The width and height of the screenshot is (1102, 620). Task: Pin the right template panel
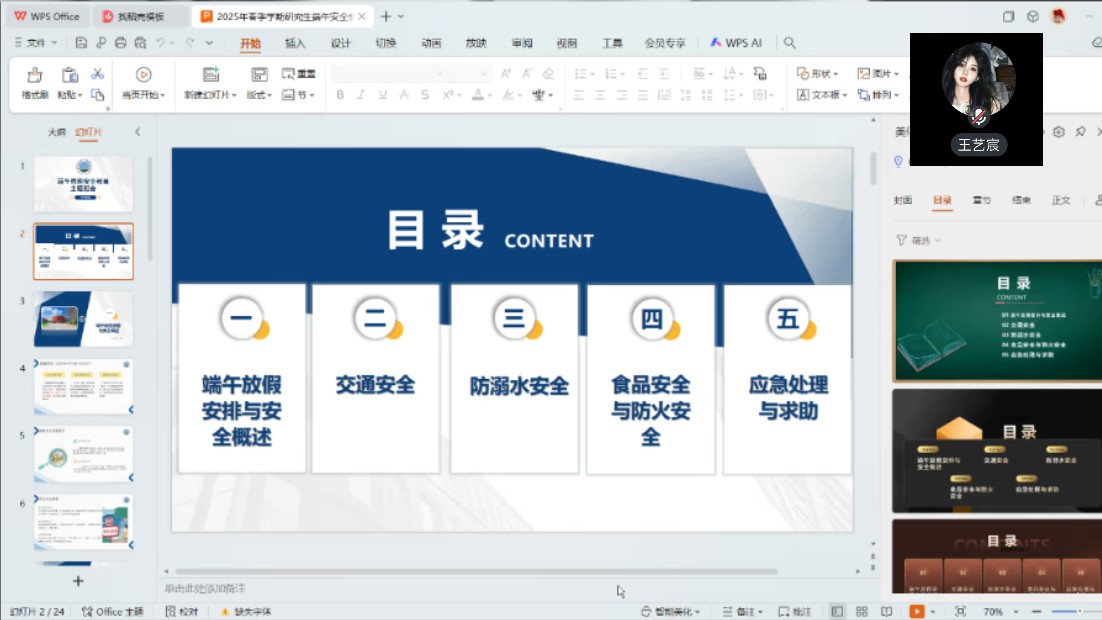click(x=1080, y=132)
